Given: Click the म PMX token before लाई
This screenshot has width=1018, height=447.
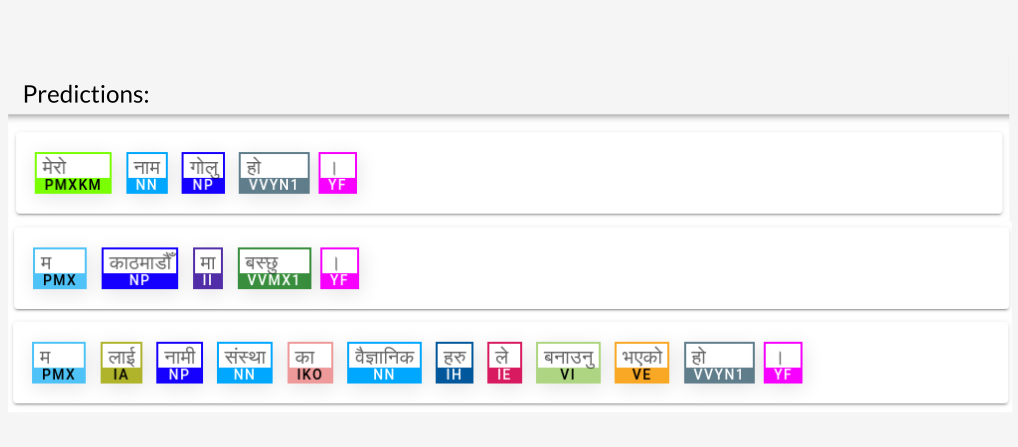Looking at the screenshot, I should point(59,363).
